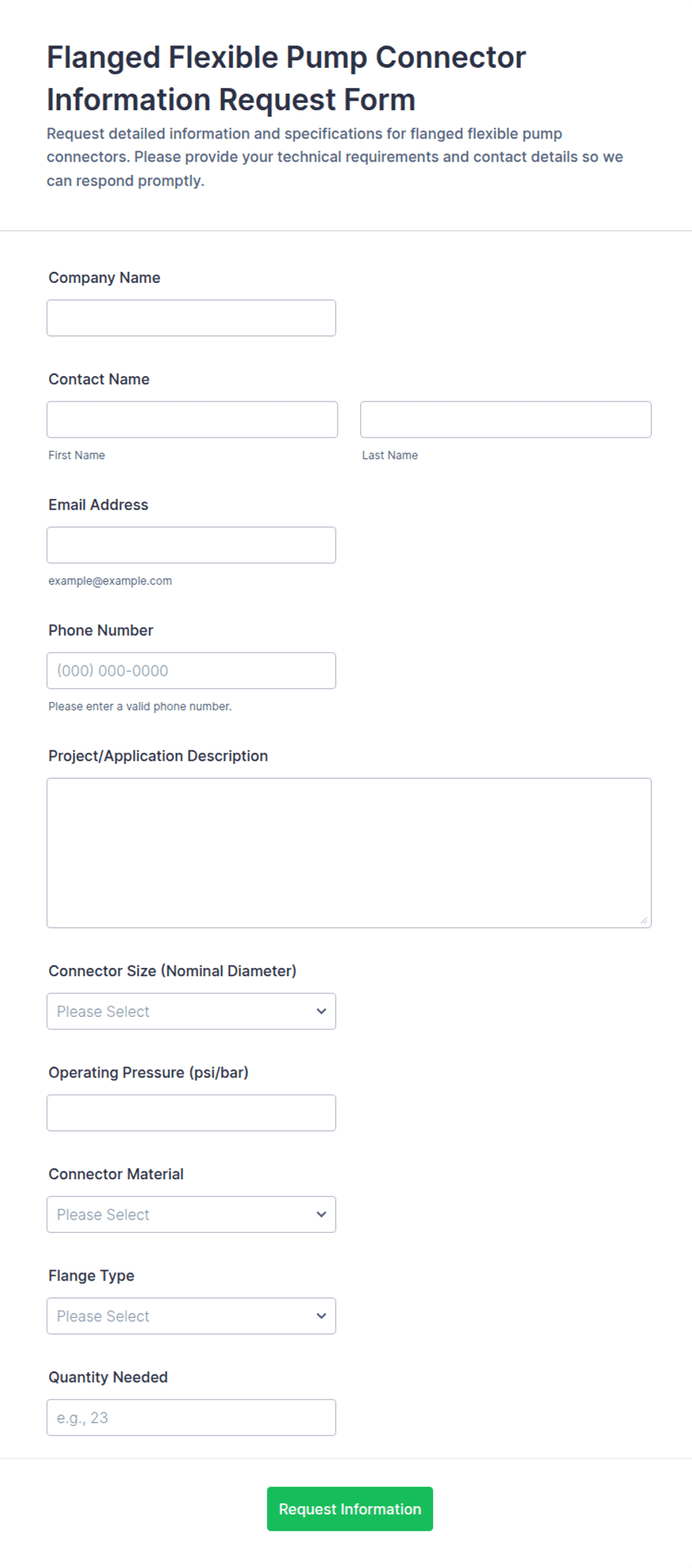Click the Project/Application Description text area

pos(349,853)
